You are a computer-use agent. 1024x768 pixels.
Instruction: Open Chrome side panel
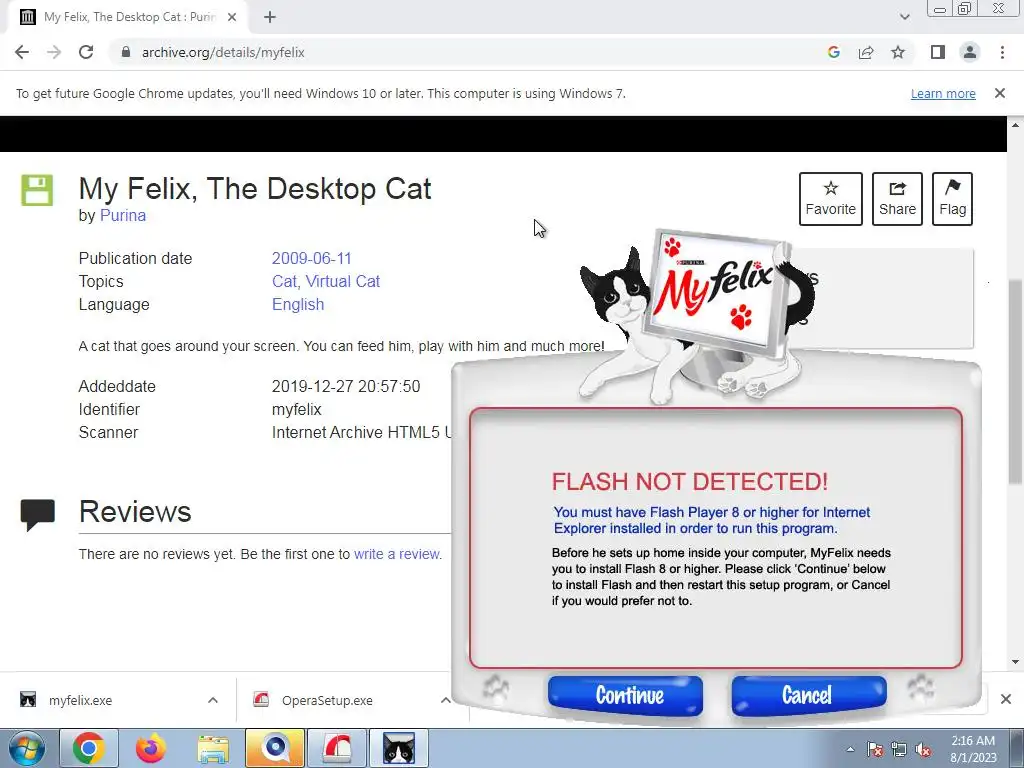pyautogui.click(x=938, y=52)
